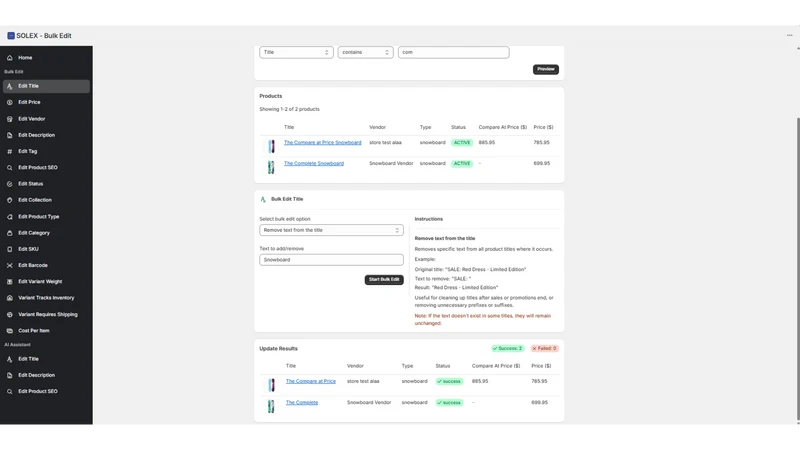Screen dimensions: 800x450
Task: Click the Edit Variant Weight icon
Action: pos(10,282)
